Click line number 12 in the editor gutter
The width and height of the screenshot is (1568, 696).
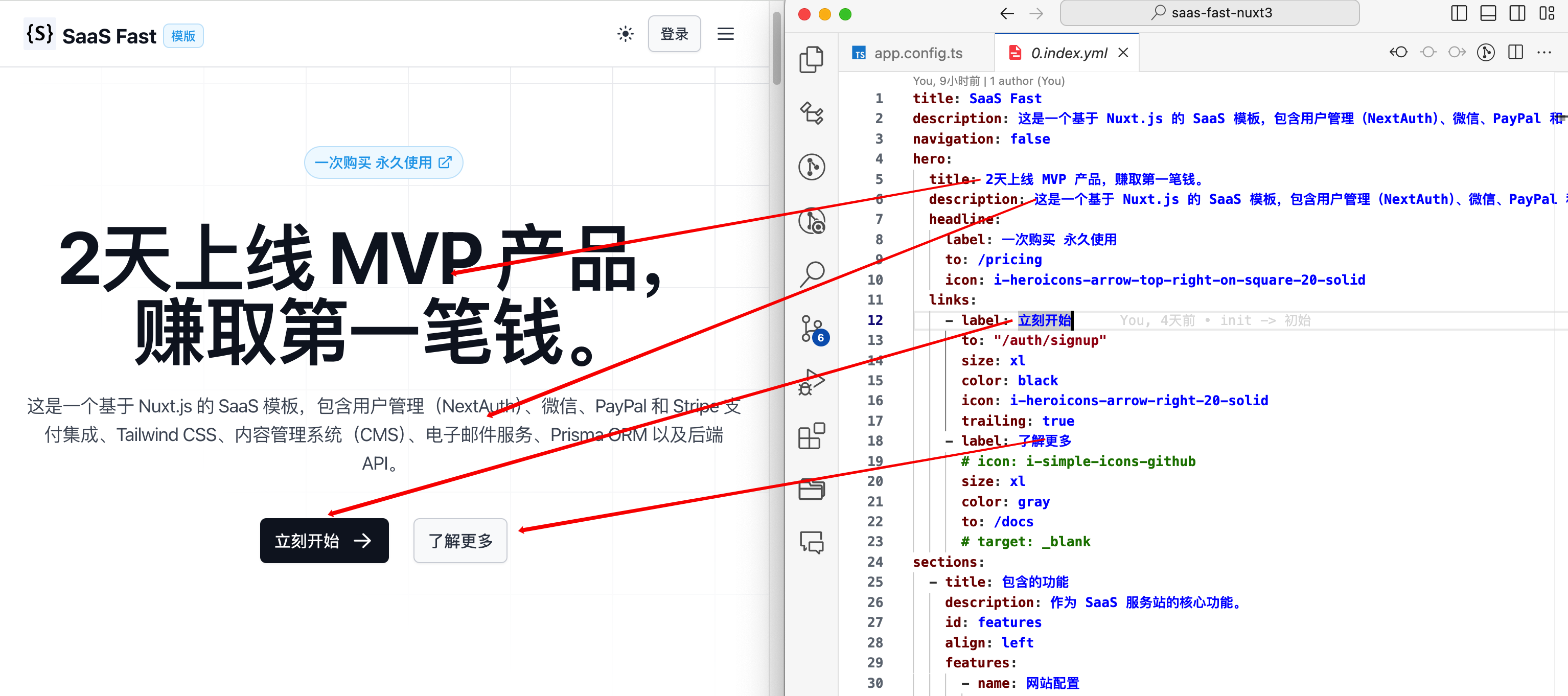point(874,320)
